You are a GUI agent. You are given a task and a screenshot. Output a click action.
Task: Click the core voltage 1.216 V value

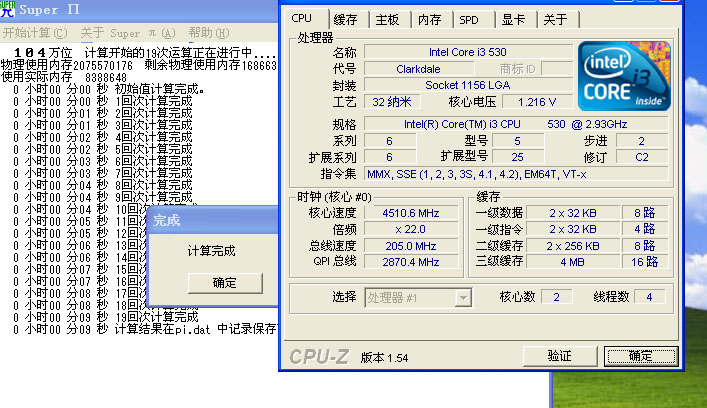pos(537,102)
